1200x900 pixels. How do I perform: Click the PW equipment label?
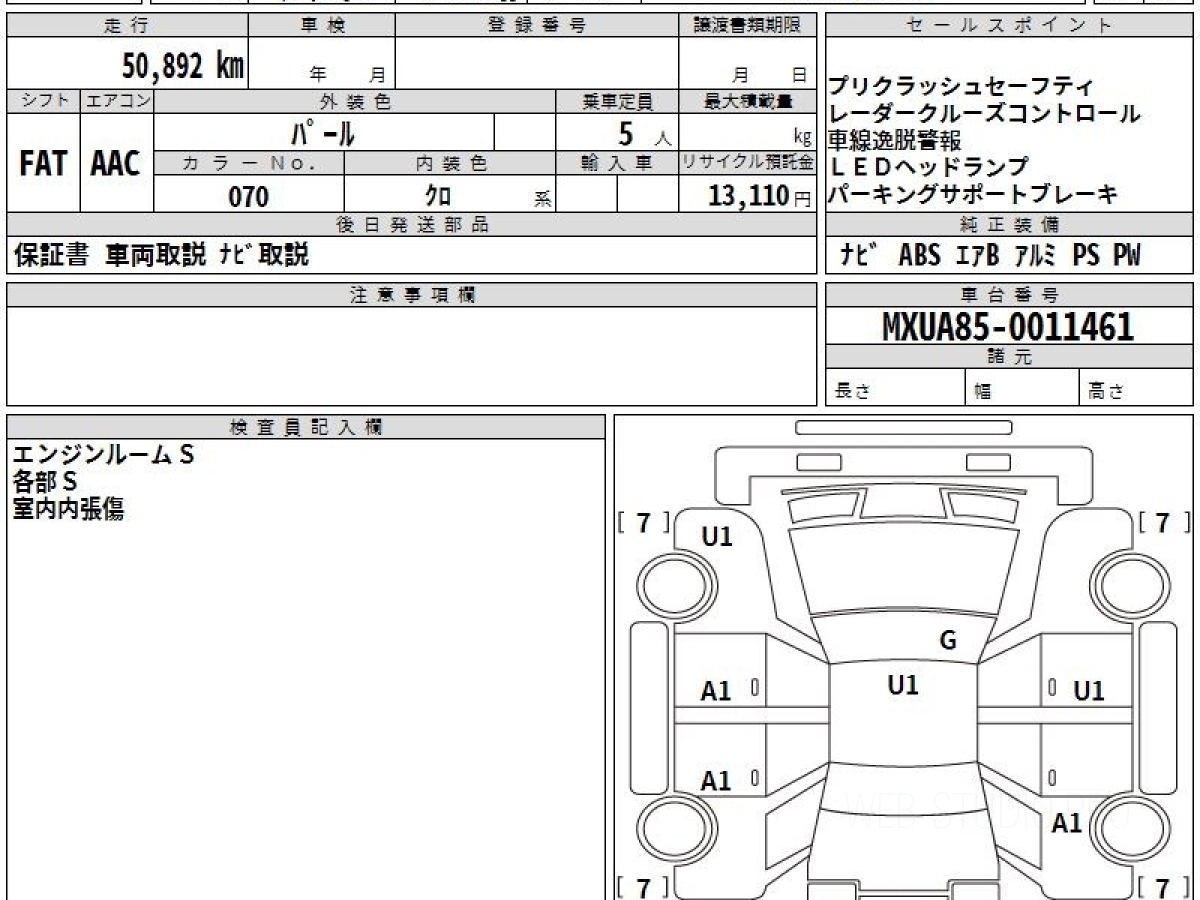click(x=1127, y=256)
